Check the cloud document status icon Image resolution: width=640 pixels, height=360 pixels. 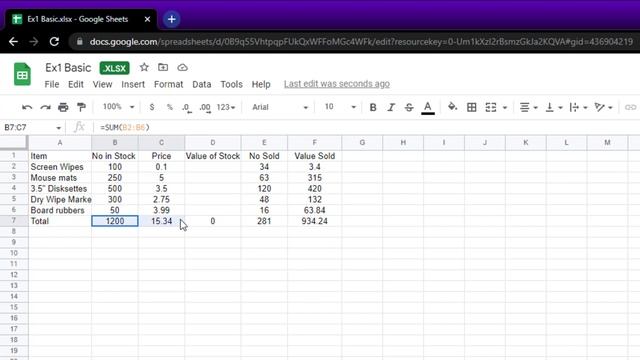point(182,67)
